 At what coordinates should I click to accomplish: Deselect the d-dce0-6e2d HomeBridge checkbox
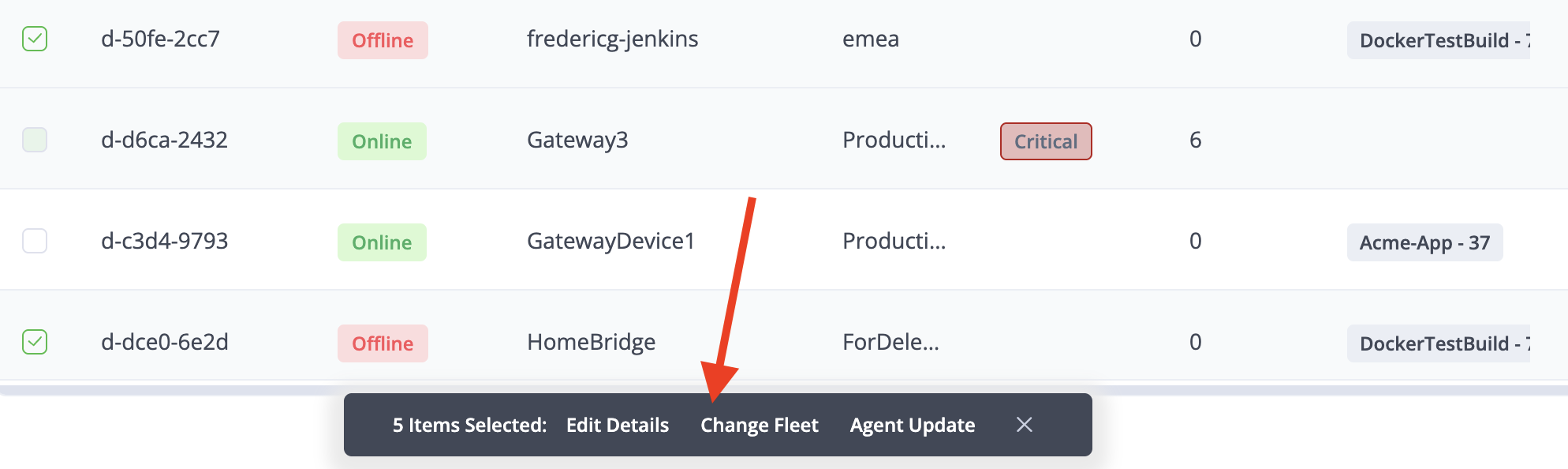tap(35, 342)
